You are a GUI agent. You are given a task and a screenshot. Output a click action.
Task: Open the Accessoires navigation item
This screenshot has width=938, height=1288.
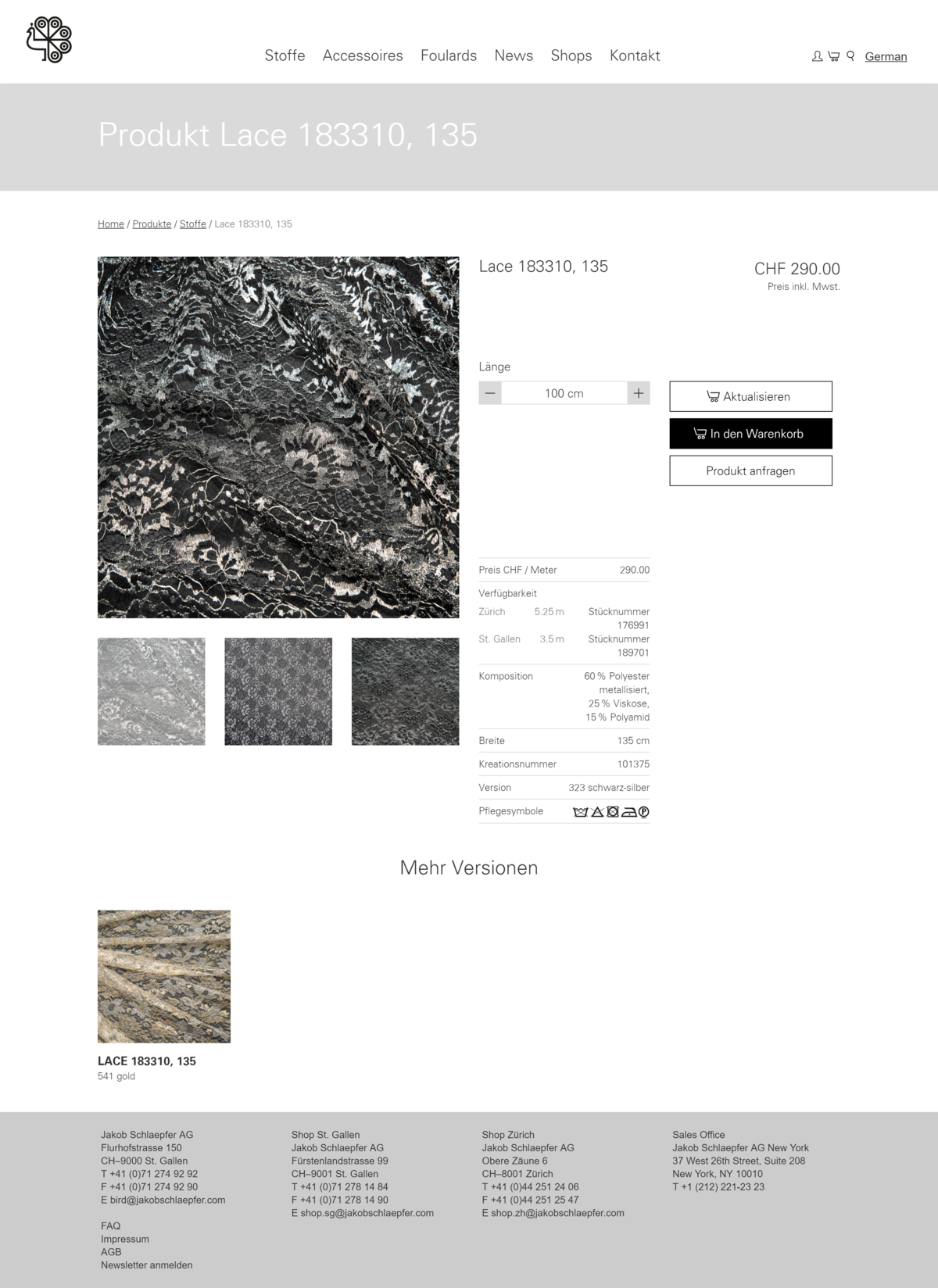coord(363,55)
